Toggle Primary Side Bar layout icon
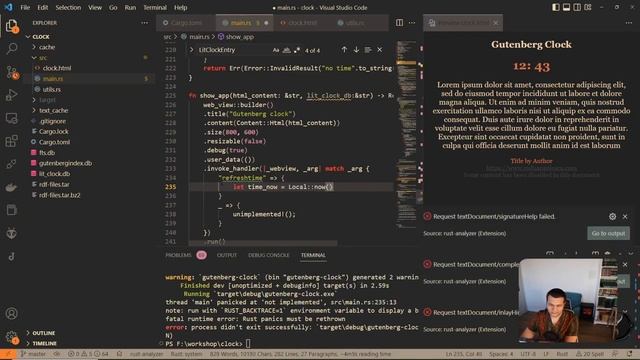Image resolution: width=640 pixels, height=360 pixels. click(x=556, y=7)
